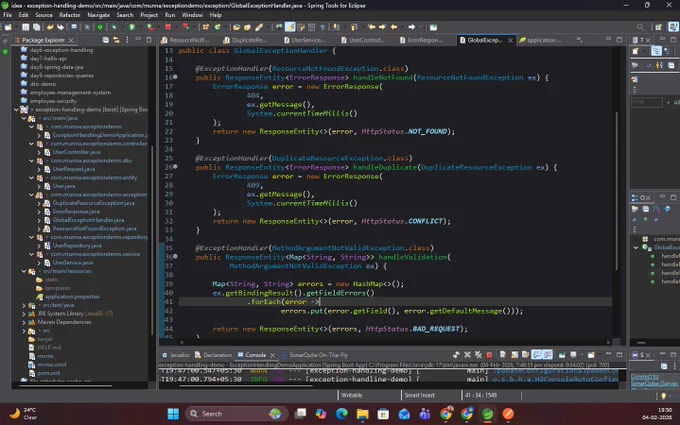Image resolution: width=680 pixels, height=425 pixels.
Task: Click Back navigation yellow arrow in toolbar
Action: click(x=394, y=27)
